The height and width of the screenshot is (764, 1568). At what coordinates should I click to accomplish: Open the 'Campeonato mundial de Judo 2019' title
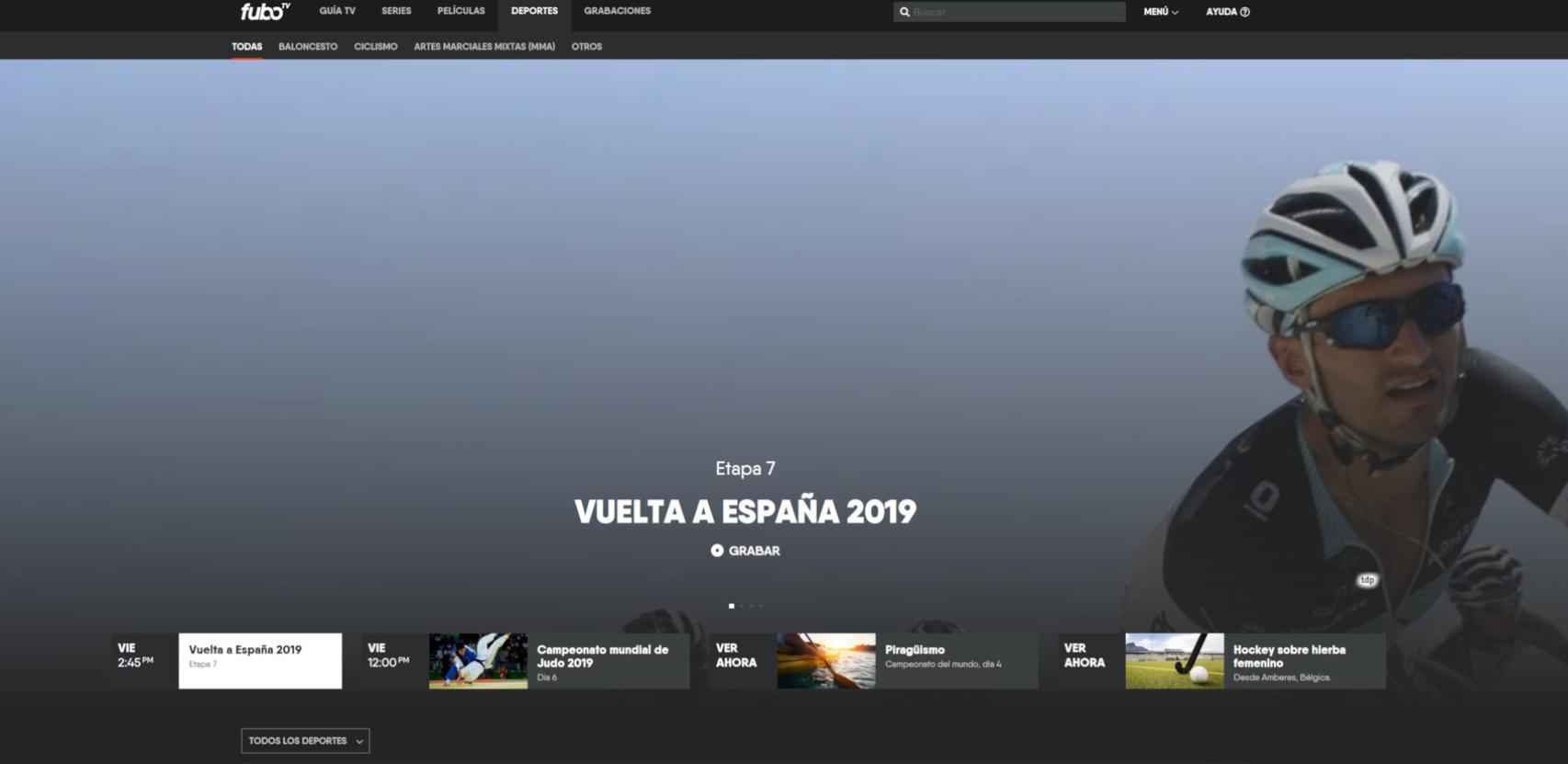point(602,656)
